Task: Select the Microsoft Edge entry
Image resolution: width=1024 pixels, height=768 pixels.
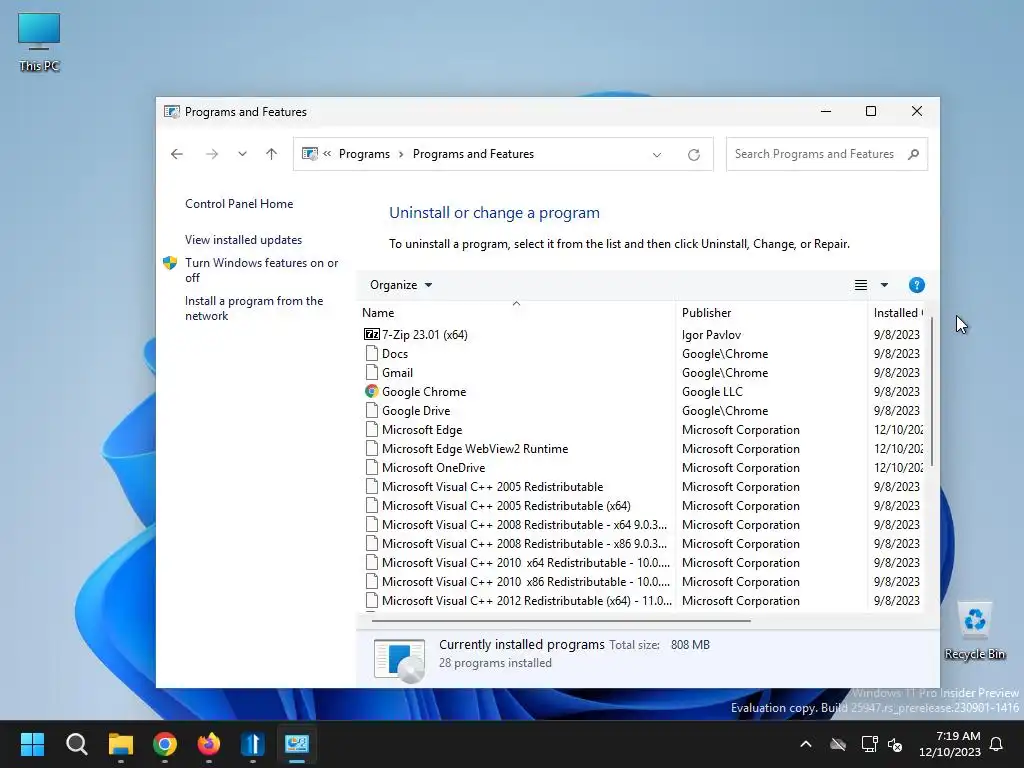Action: point(422,430)
